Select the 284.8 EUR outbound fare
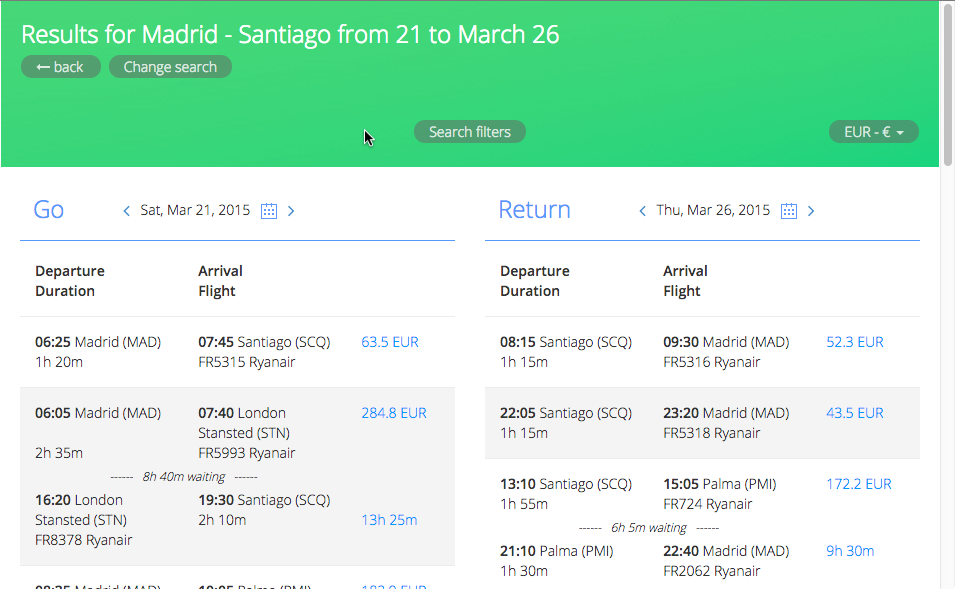Screen dimensions: 955x589 394,413
